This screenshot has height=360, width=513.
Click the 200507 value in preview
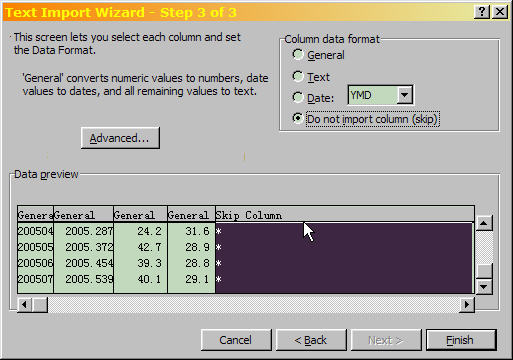pos(35,279)
